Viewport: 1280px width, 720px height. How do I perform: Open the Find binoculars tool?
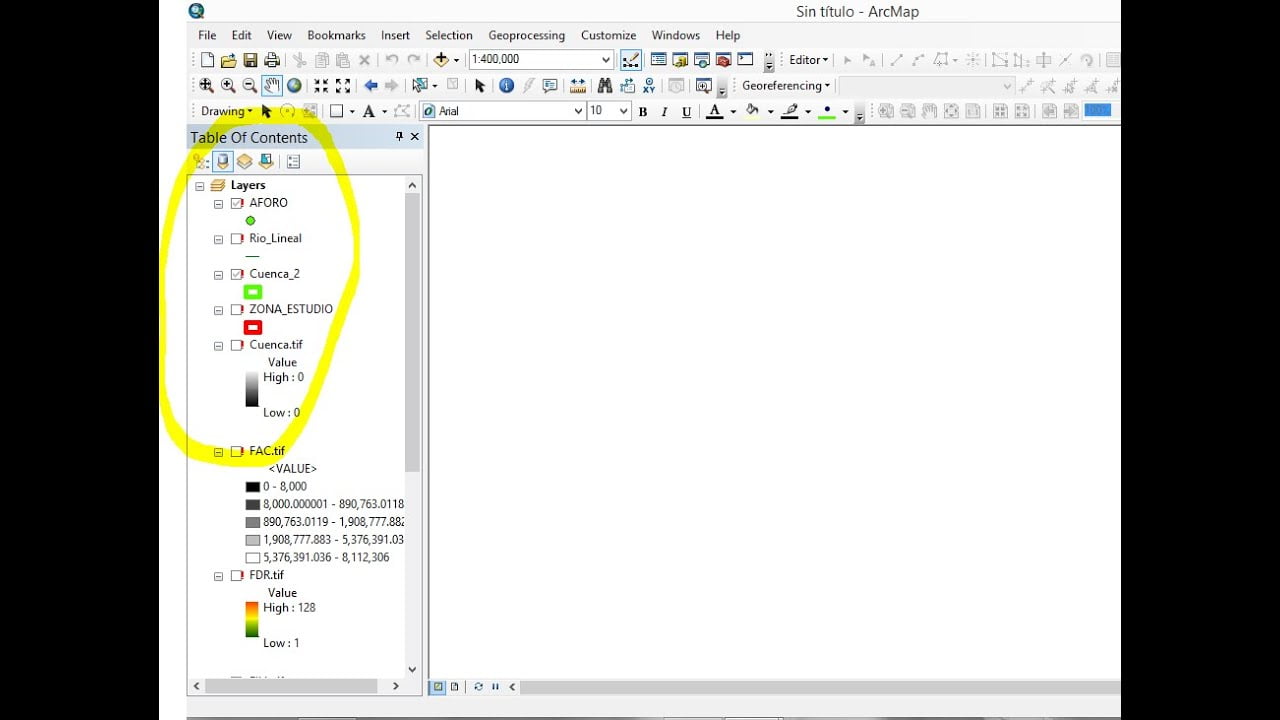[605, 86]
